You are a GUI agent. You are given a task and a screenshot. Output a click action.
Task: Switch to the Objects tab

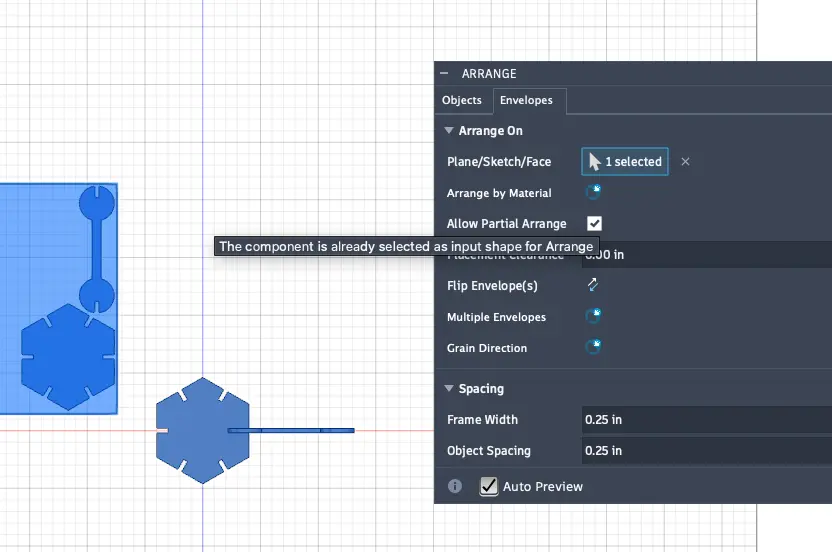pos(462,100)
